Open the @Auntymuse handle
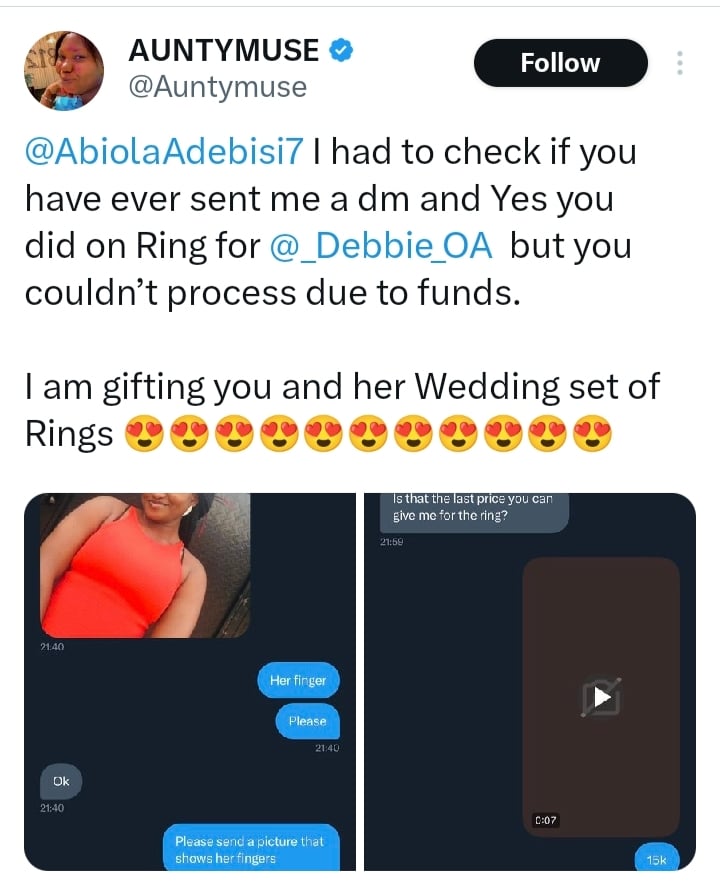The height and width of the screenshot is (883, 720). 219,88
